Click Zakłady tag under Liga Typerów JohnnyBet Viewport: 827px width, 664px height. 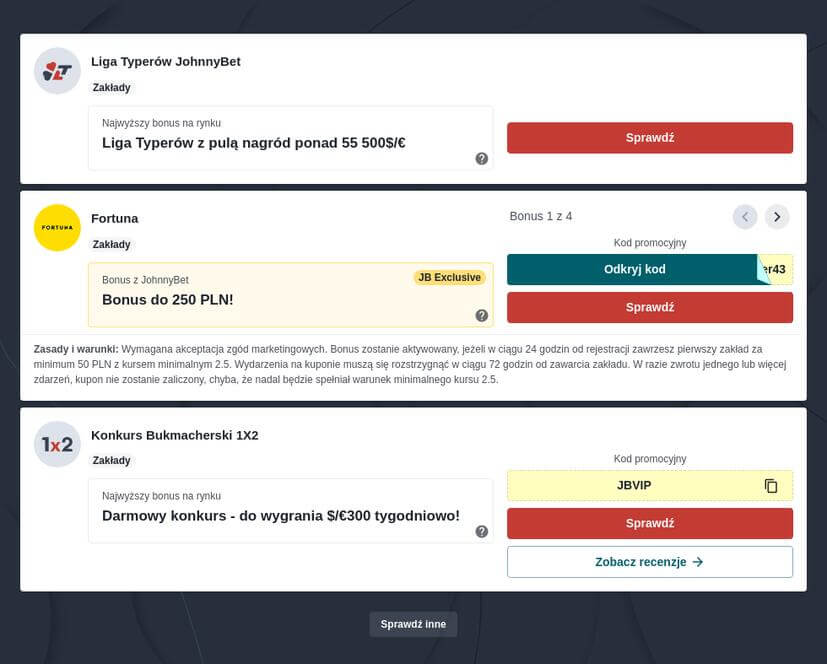111,88
